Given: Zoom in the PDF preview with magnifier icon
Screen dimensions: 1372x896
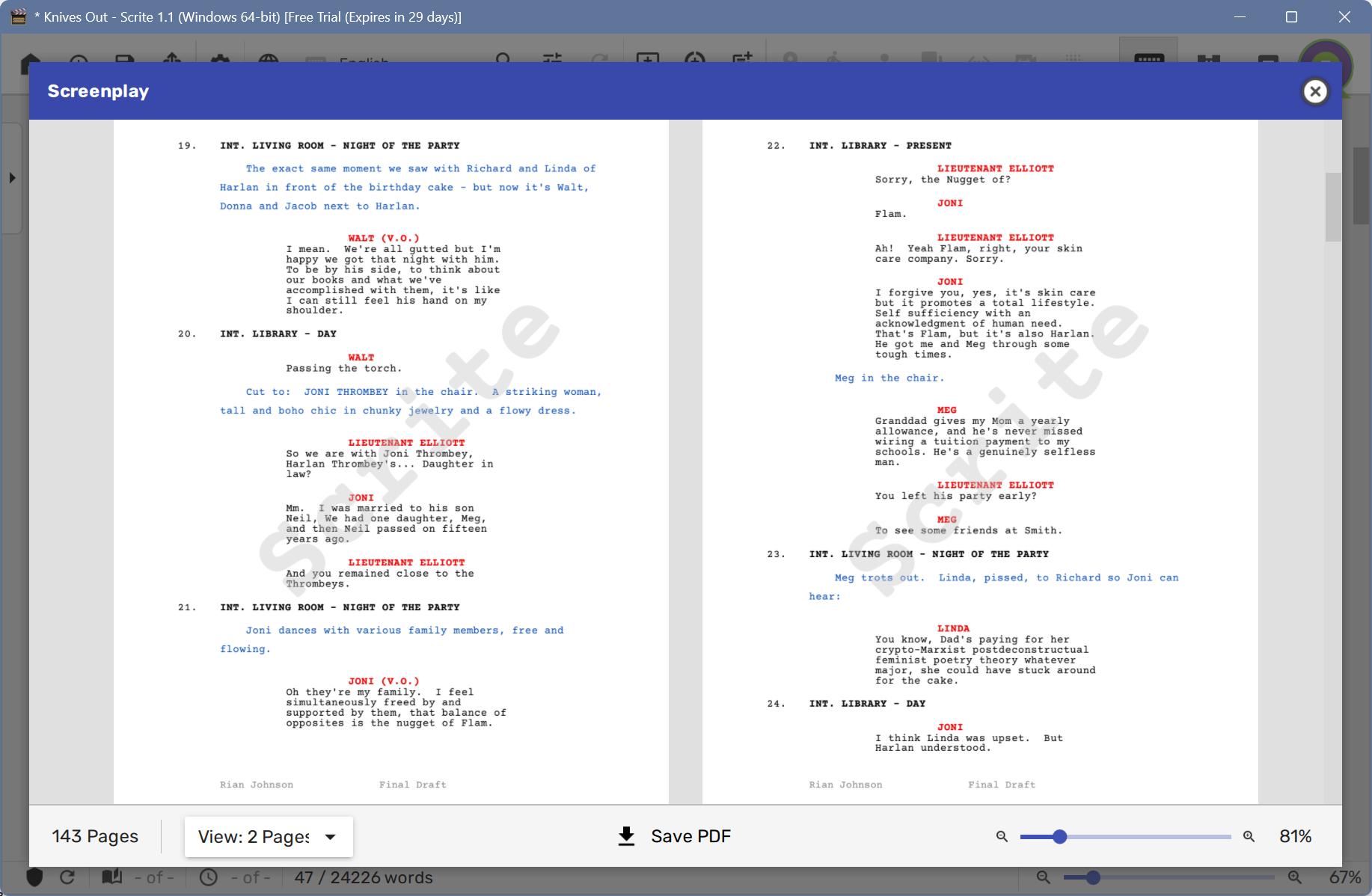Looking at the screenshot, I should (1249, 836).
